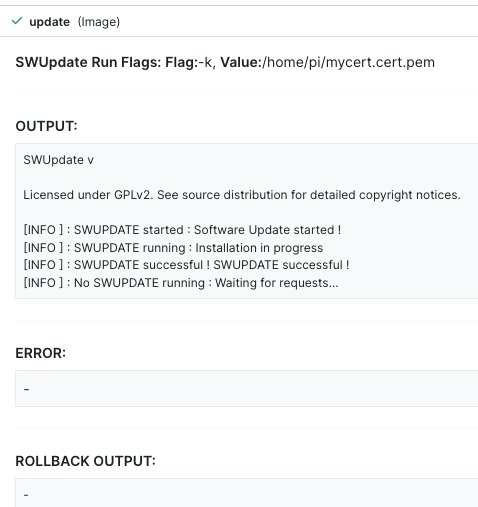Click the Value: label in run flags

click(x=241, y=62)
